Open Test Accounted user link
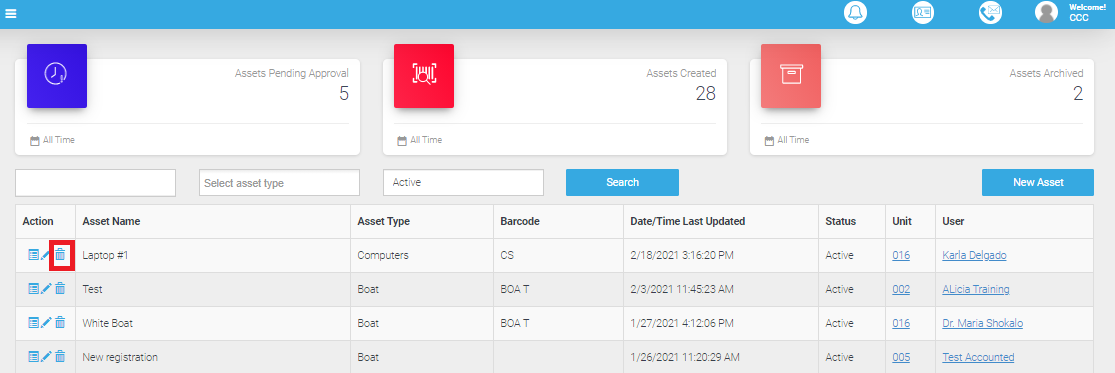 tap(978, 357)
